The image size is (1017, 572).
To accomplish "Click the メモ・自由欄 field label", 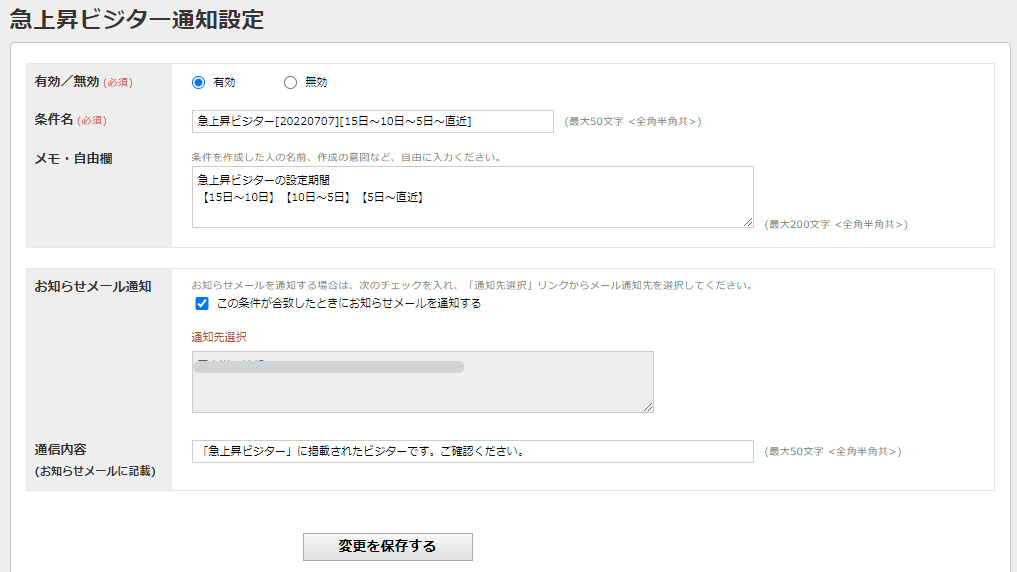I will coord(74,158).
